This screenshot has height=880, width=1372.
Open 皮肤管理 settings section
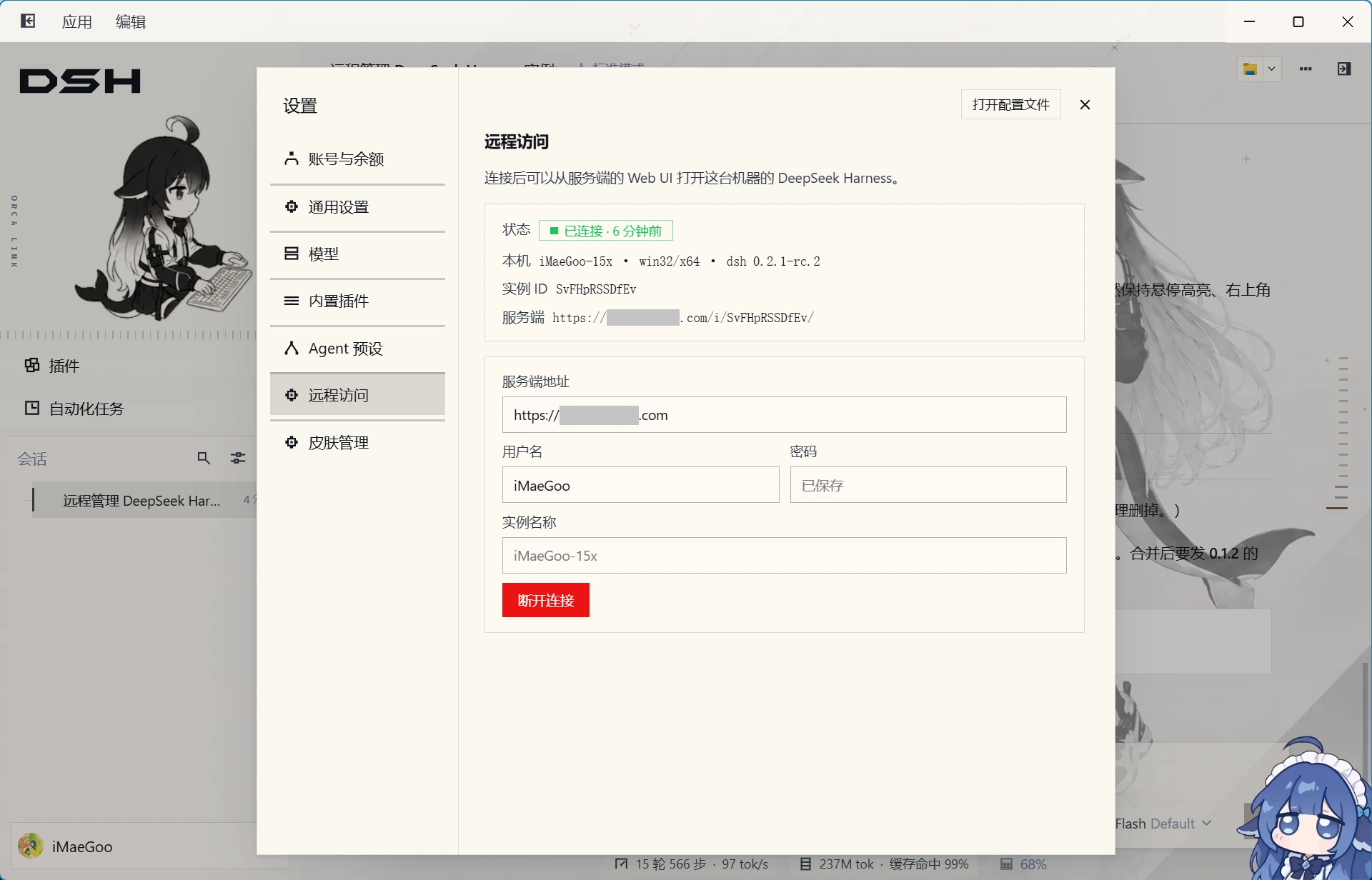tap(357, 443)
